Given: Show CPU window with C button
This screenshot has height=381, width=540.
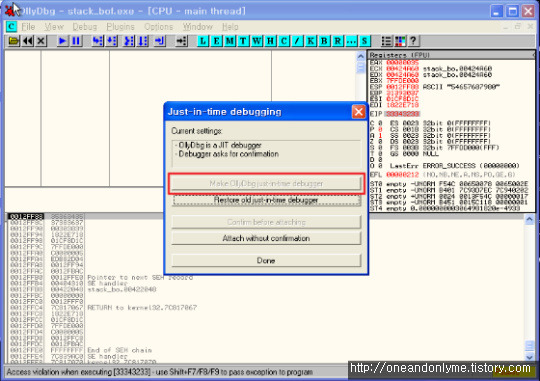Looking at the screenshot, I should point(284,41).
